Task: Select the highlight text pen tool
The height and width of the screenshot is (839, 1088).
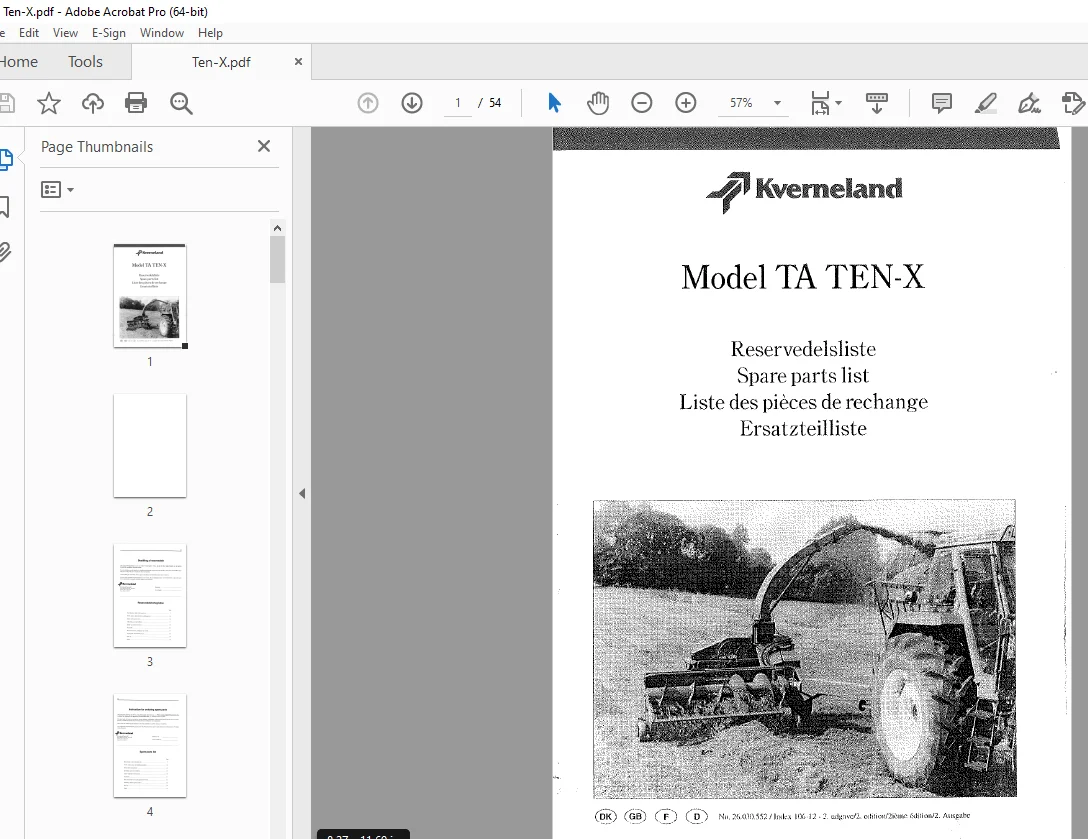Action: 985,103
